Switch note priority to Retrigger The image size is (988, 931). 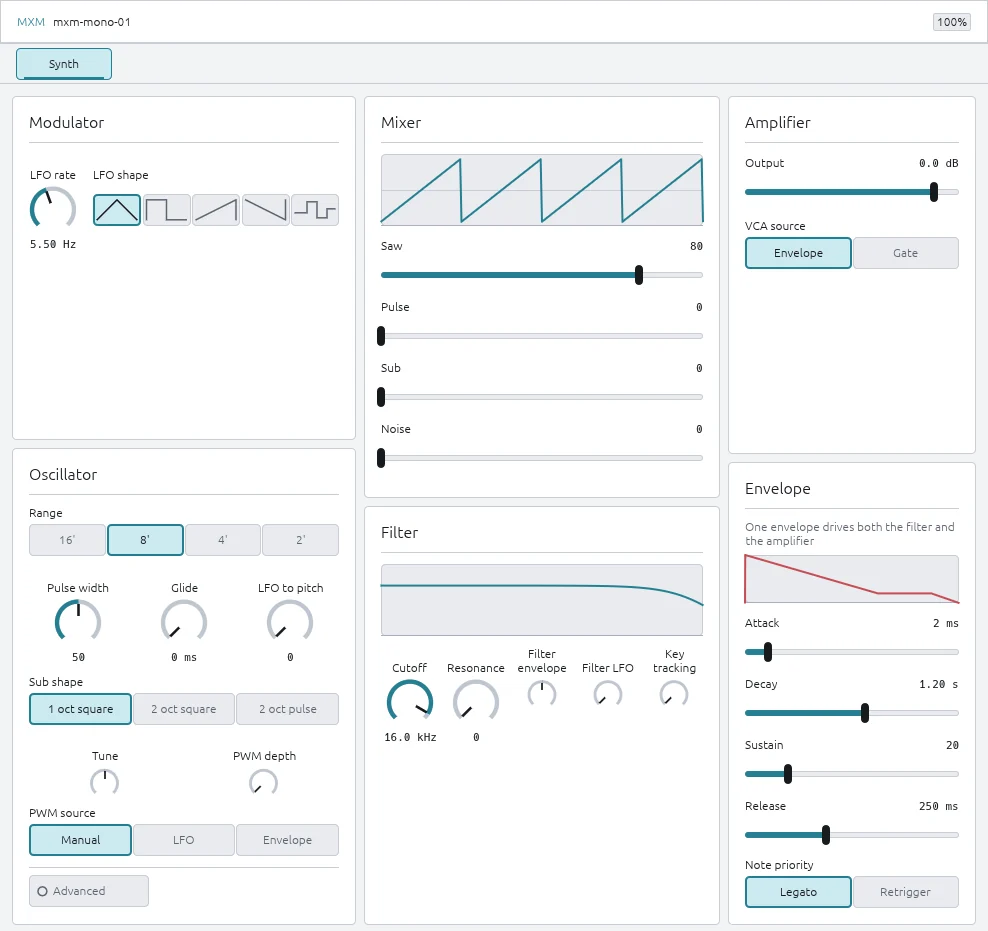click(x=905, y=892)
